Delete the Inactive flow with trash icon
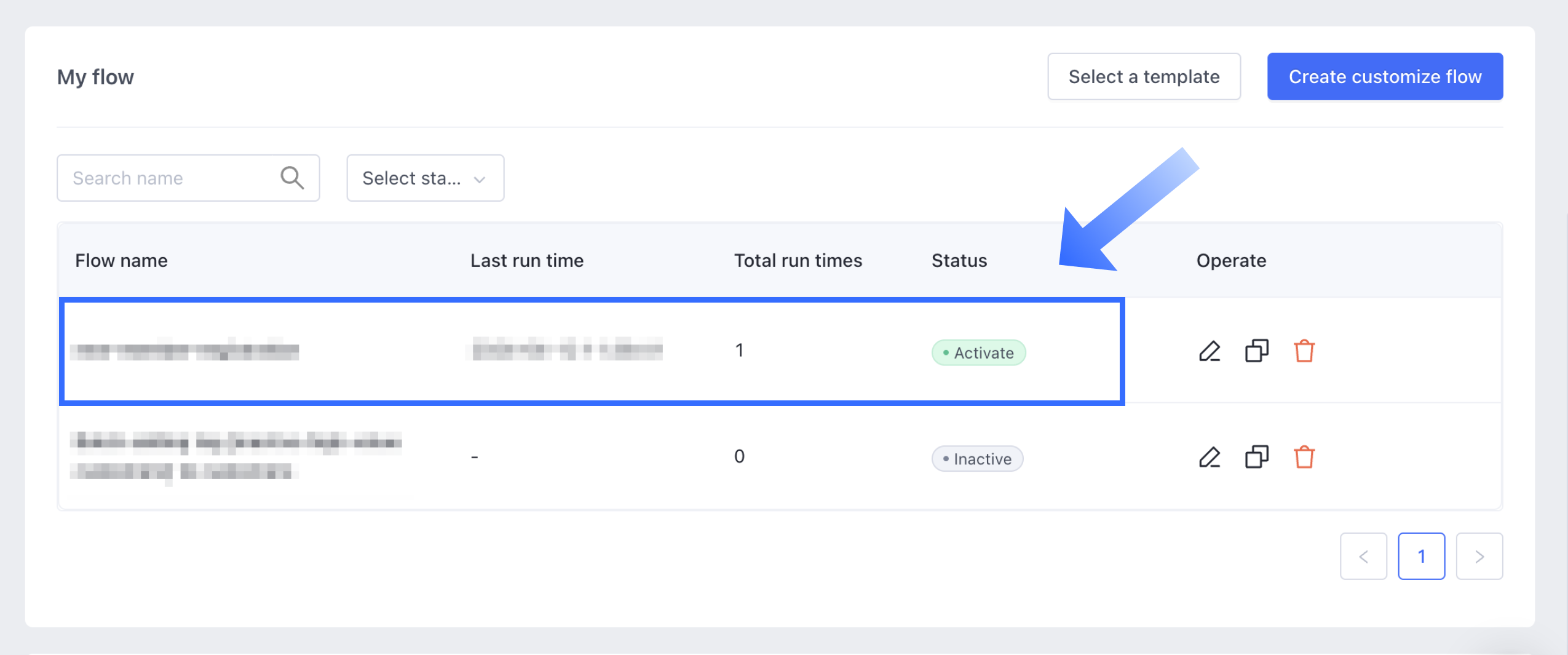Image resolution: width=1568 pixels, height=655 pixels. coord(1304,457)
